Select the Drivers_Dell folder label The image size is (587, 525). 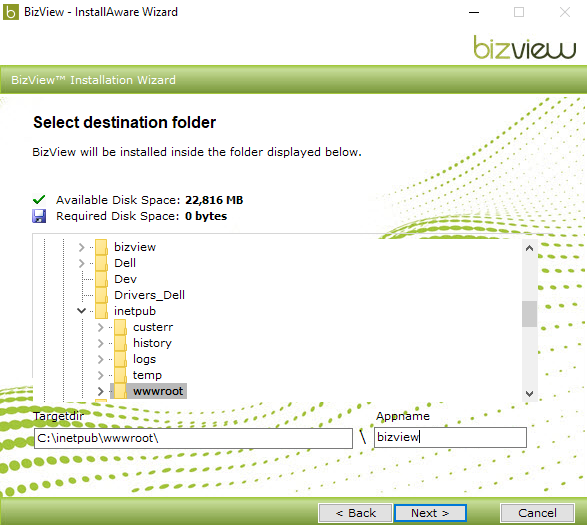coord(149,295)
